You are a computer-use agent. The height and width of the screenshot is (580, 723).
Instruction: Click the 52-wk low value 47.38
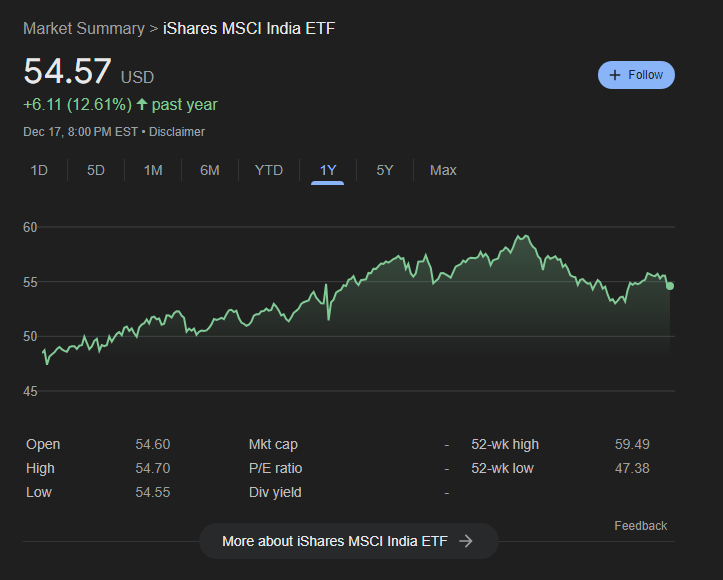(x=632, y=468)
